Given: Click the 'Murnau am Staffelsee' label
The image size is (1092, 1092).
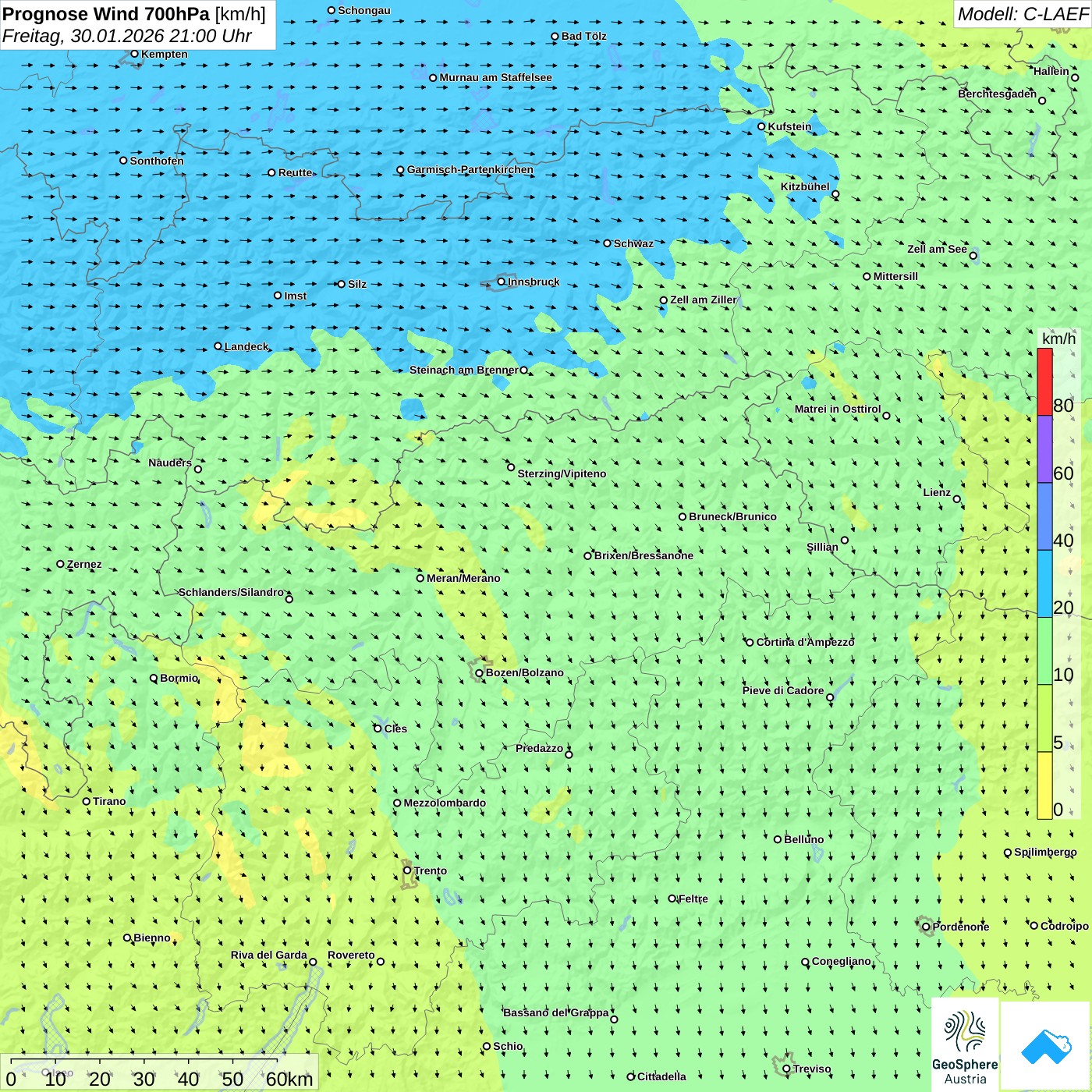Looking at the screenshot, I should [x=495, y=77].
